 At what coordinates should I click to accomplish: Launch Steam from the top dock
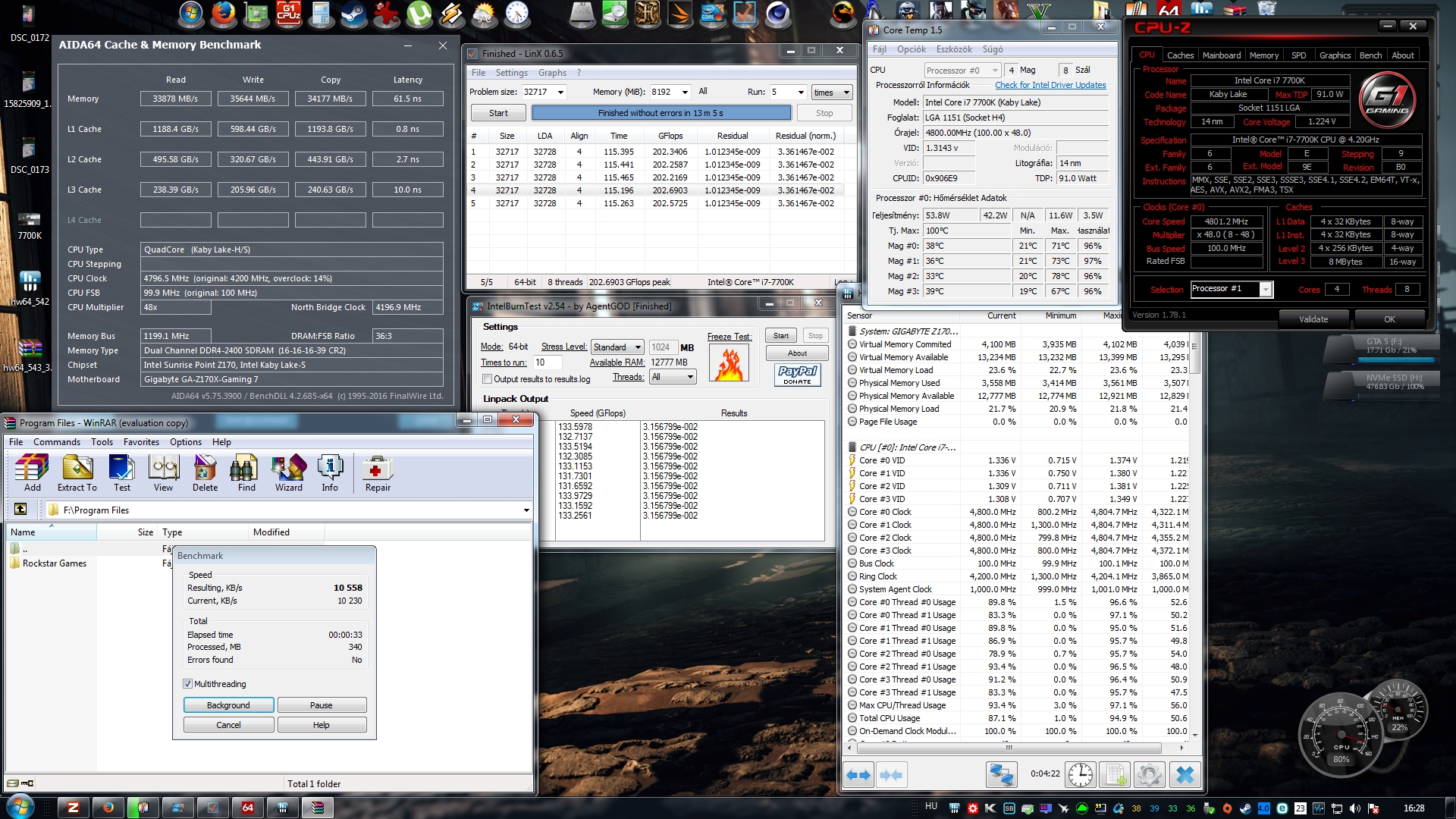(x=353, y=14)
